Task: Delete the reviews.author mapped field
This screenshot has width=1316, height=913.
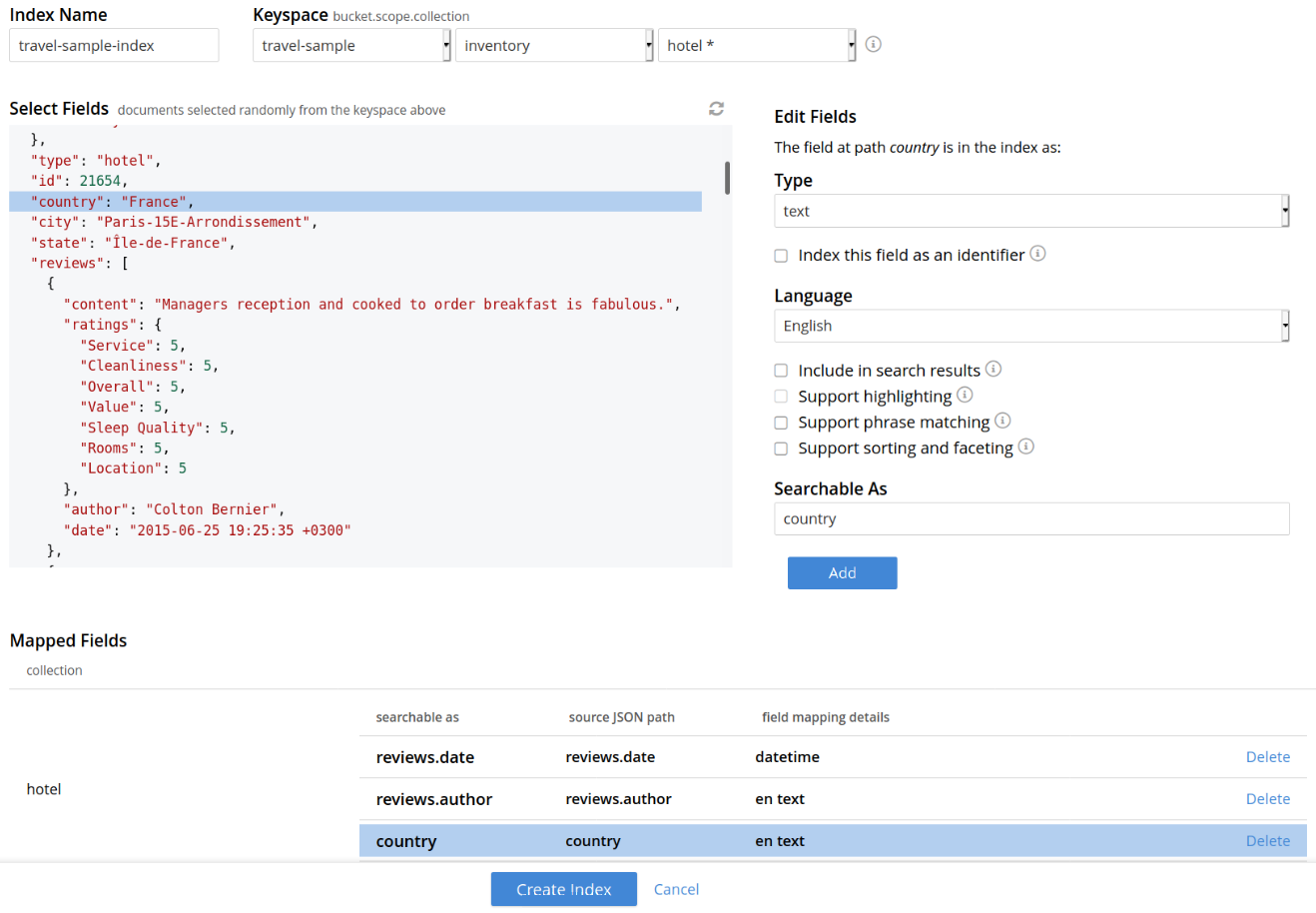Action: click(x=1267, y=798)
